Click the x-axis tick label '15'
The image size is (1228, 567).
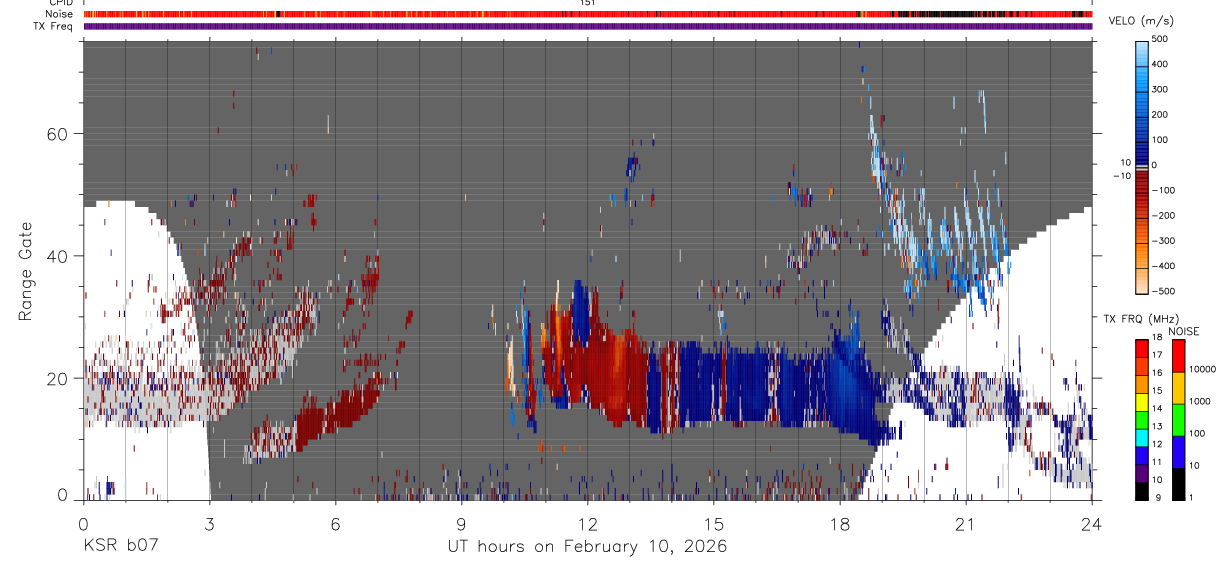[714, 524]
